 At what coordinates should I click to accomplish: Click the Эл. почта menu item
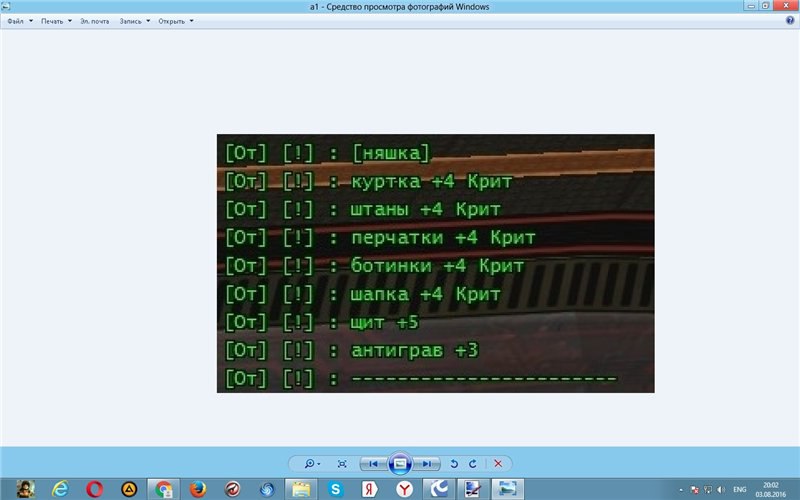[x=95, y=21]
